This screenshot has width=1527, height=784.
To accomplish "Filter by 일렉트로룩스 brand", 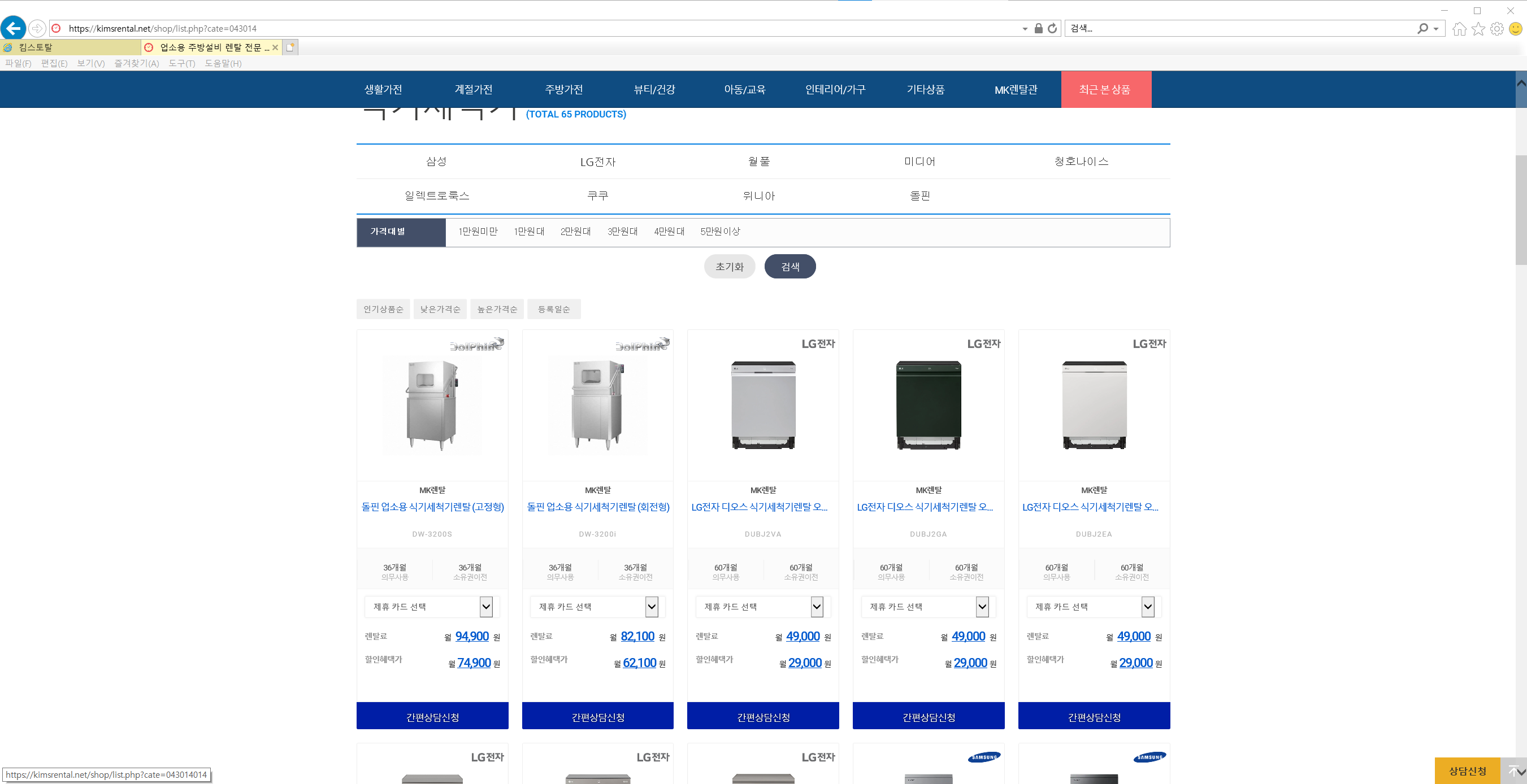I will coord(437,195).
